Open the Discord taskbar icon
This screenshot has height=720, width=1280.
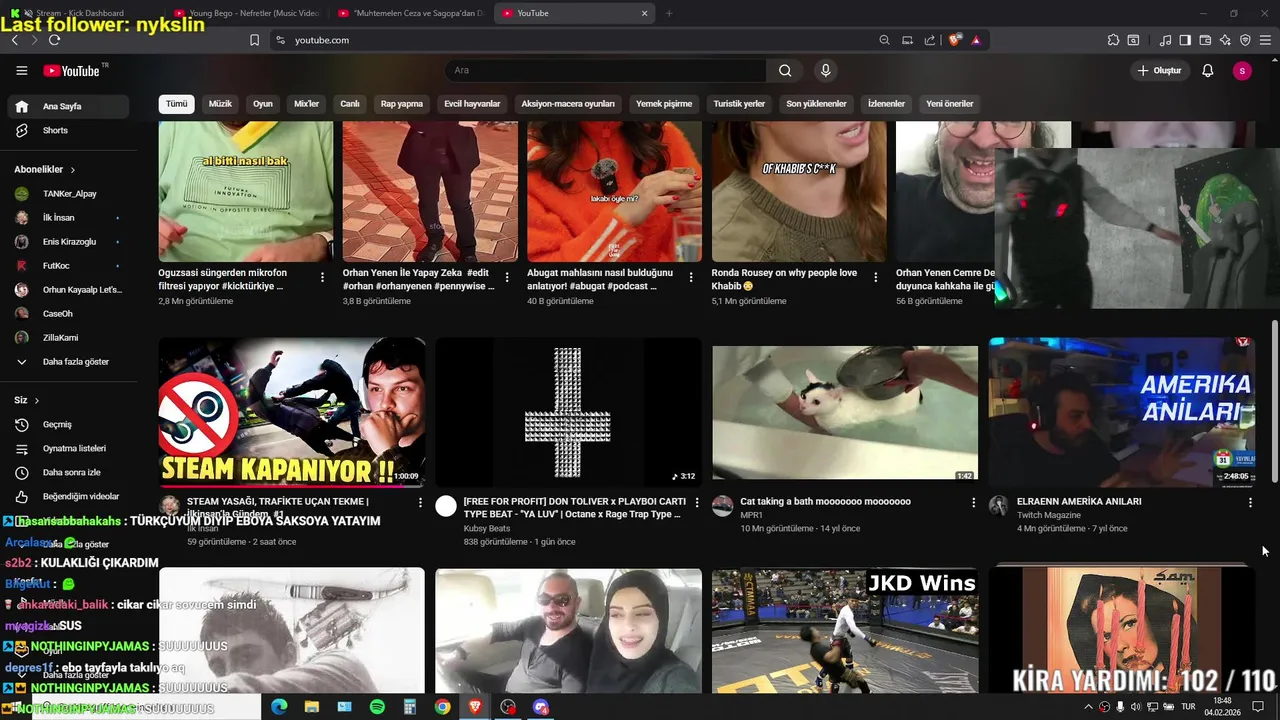click(x=541, y=707)
